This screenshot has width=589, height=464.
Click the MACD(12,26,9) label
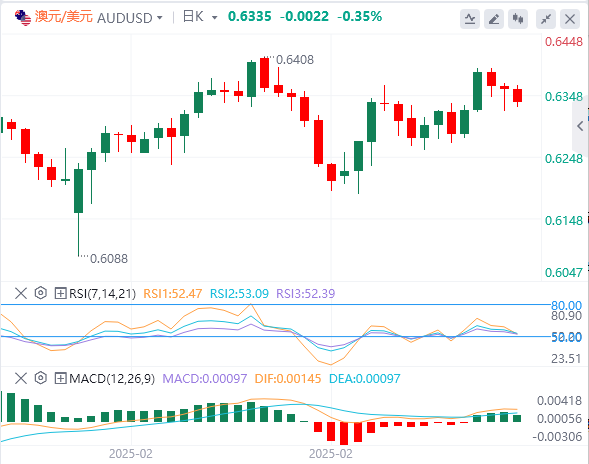(x=112, y=379)
